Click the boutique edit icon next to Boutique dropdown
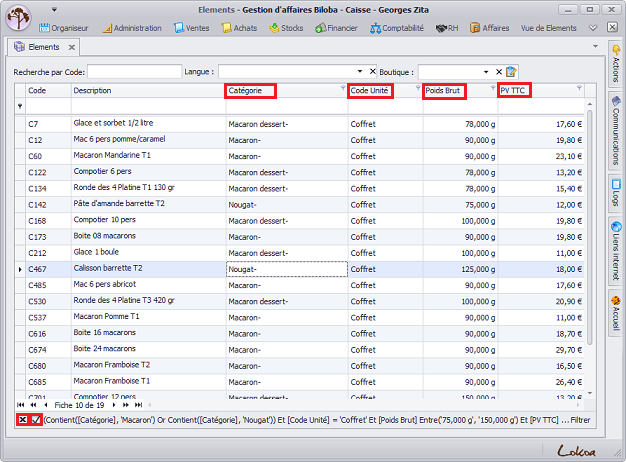The height and width of the screenshot is (462, 626). point(511,71)
